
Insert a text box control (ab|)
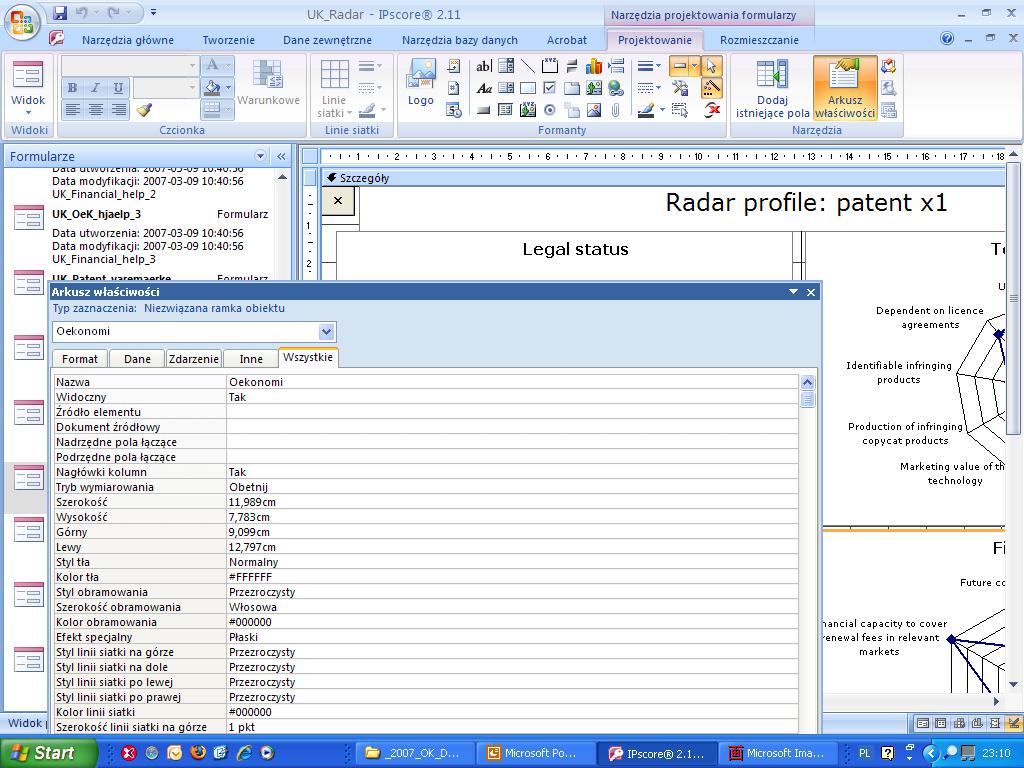[484, 66]
